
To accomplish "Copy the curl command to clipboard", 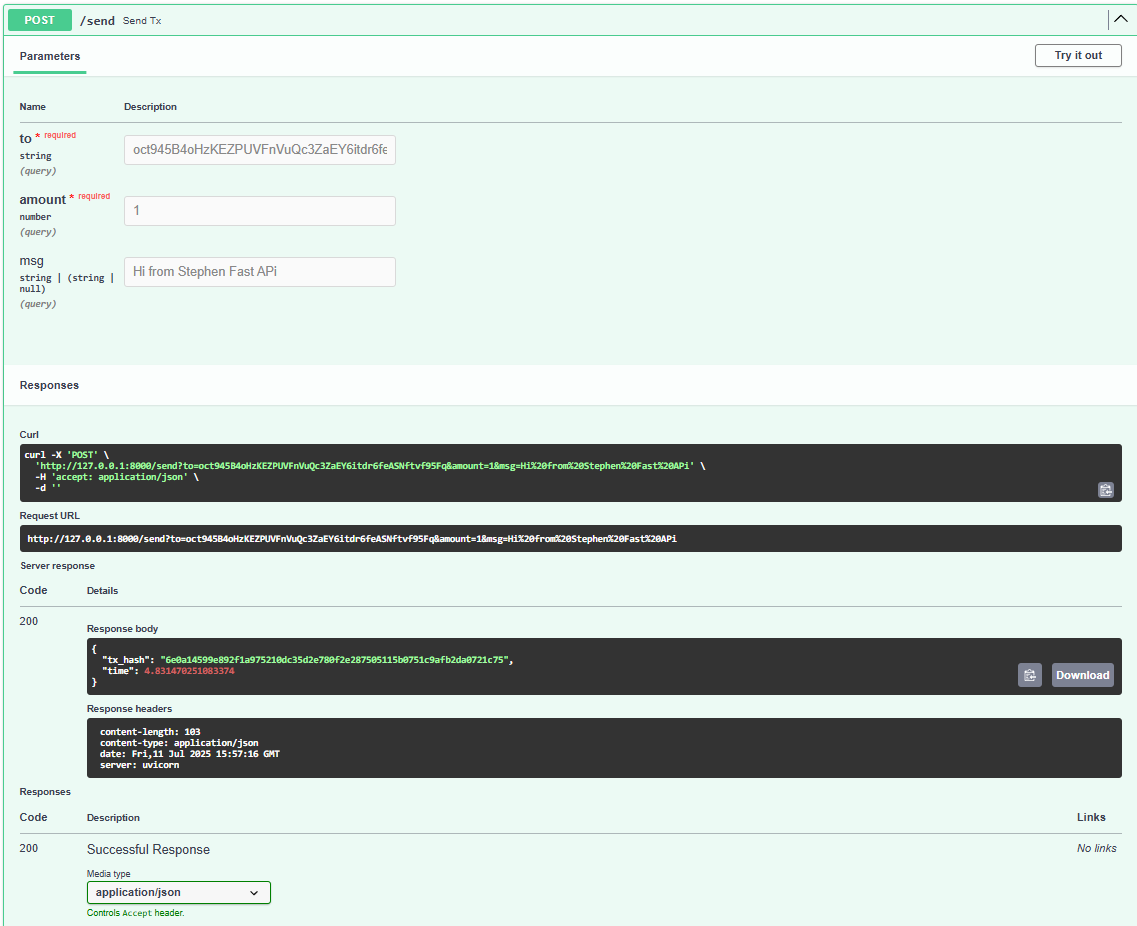I will [x=1105, y=490].
